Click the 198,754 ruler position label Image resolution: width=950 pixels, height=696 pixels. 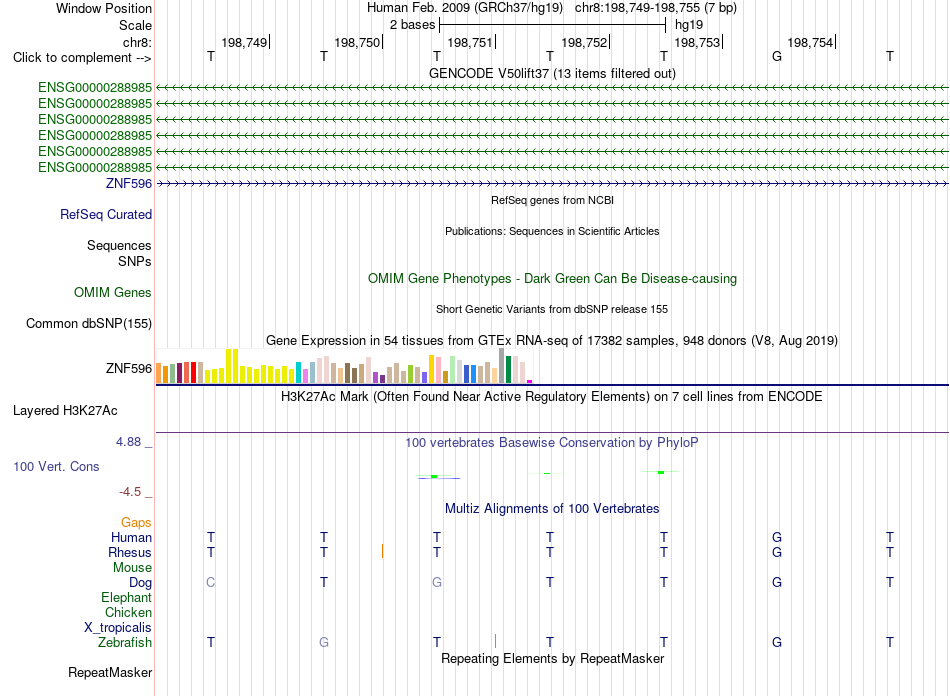click(x=811, y=42)
